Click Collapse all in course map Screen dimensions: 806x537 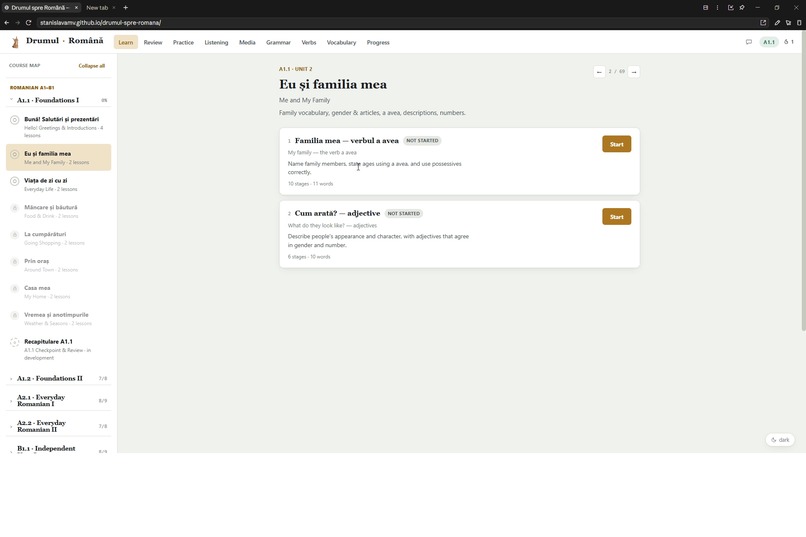click(x=91, y=66)
